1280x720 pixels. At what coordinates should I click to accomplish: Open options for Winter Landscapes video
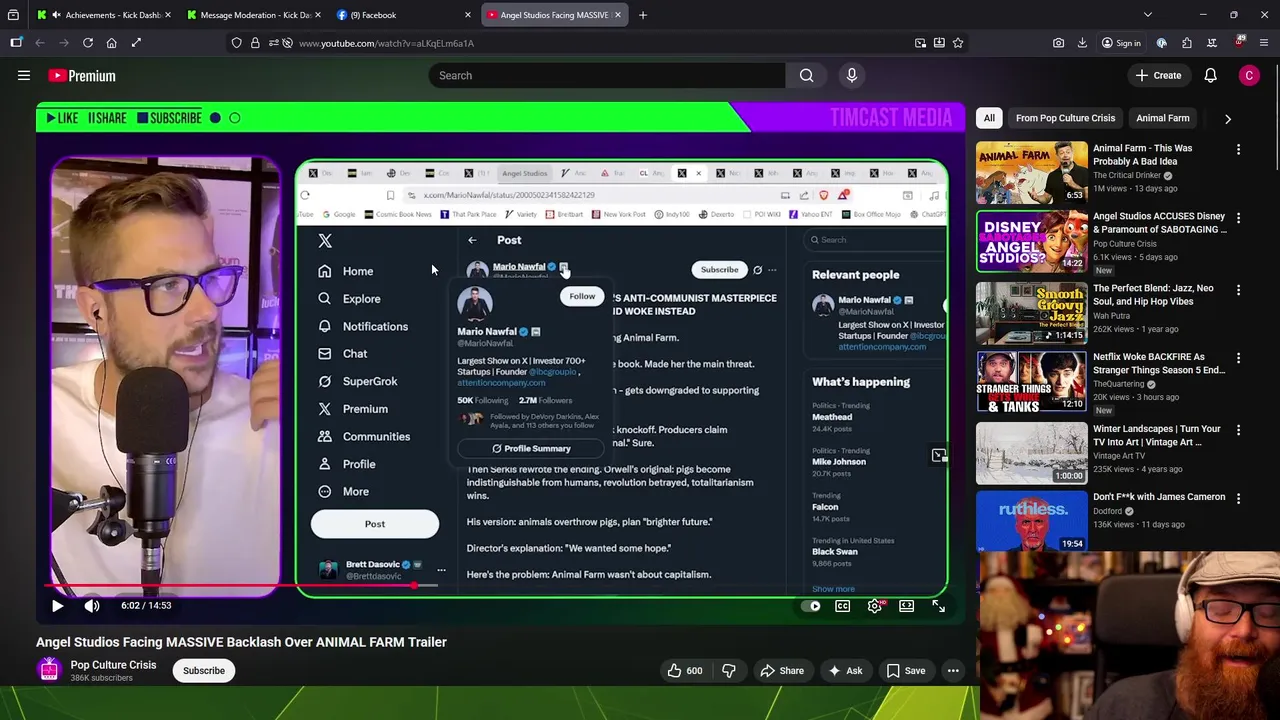click(1238, 430)
